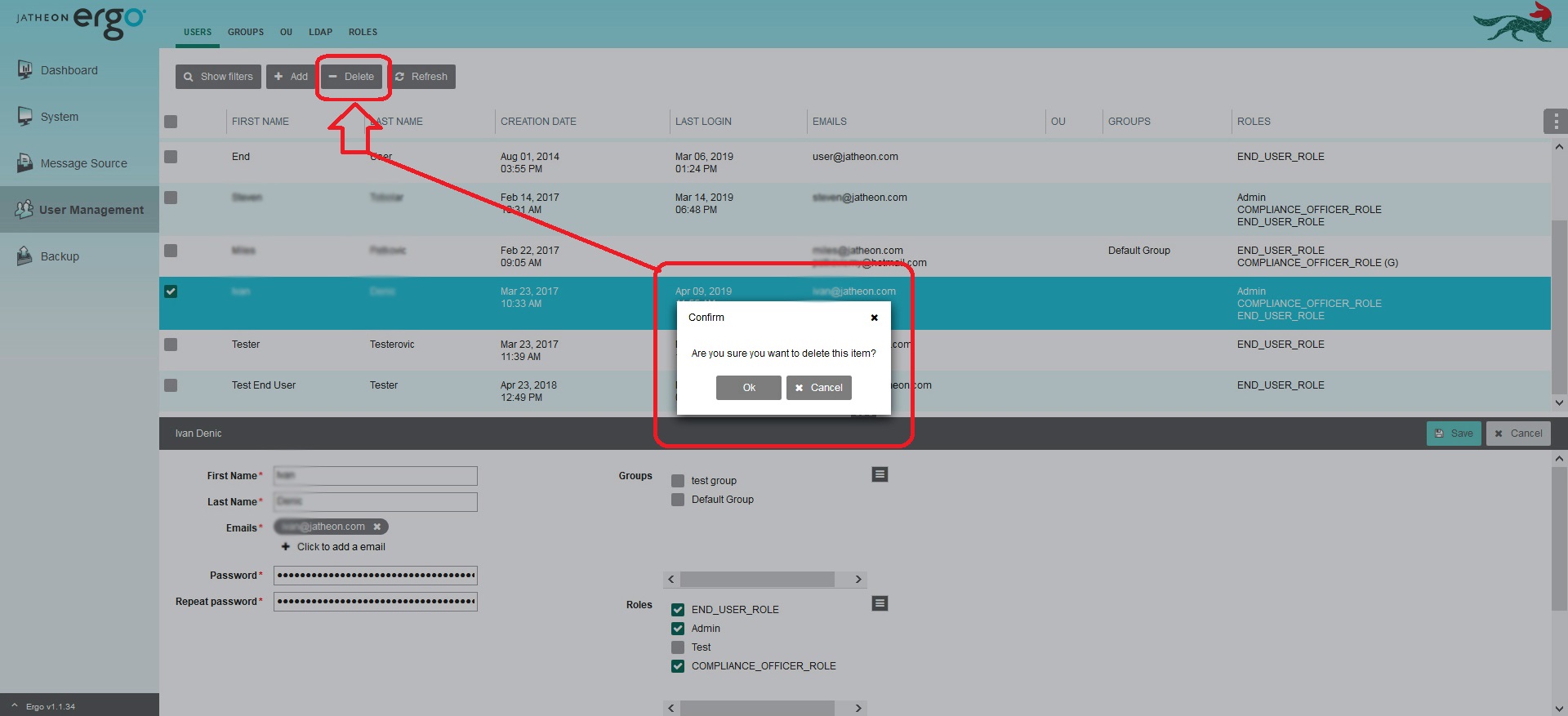Enable the test group checkbox

click(x=678, y=481)
